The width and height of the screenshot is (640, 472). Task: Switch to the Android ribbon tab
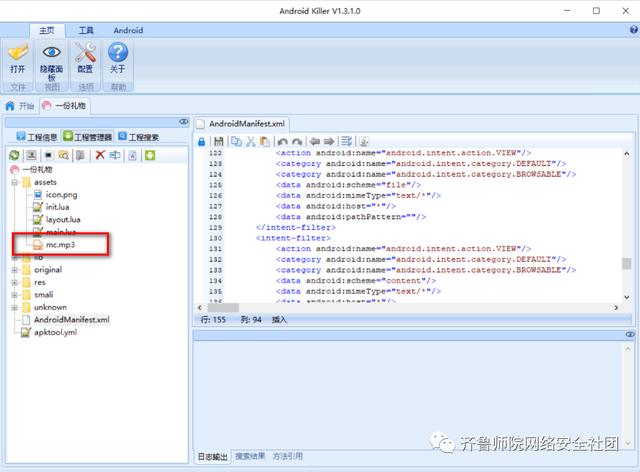coord(128,30)
